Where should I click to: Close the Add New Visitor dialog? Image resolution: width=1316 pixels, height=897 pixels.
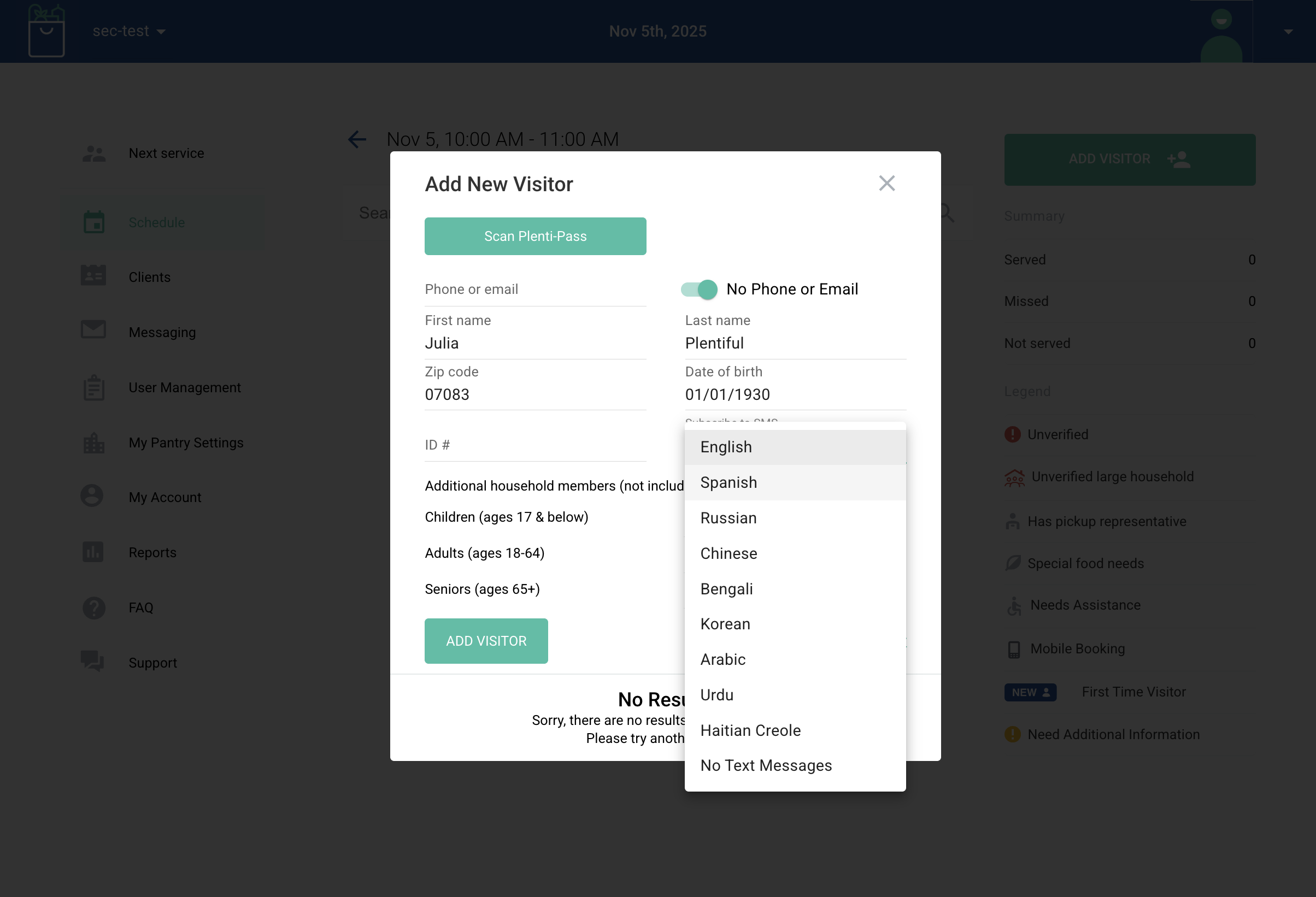tap(887, 184)
